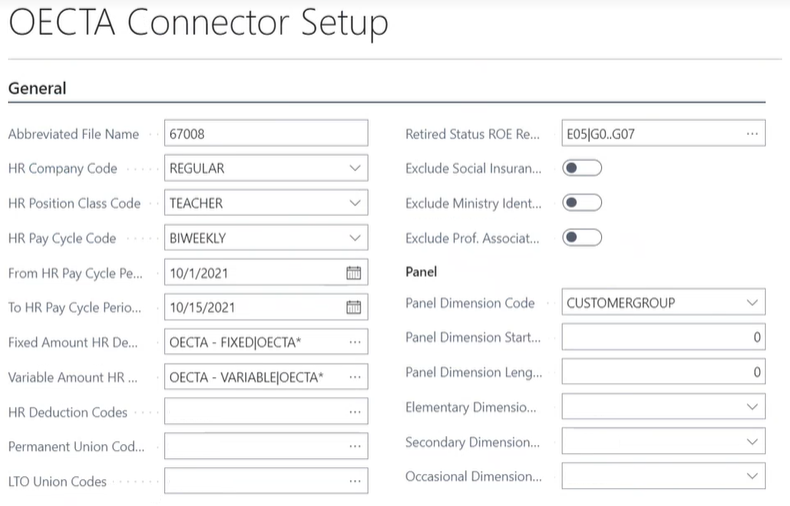
Task: Click the Retired Status ROE label
Action: tap(473, 134)
